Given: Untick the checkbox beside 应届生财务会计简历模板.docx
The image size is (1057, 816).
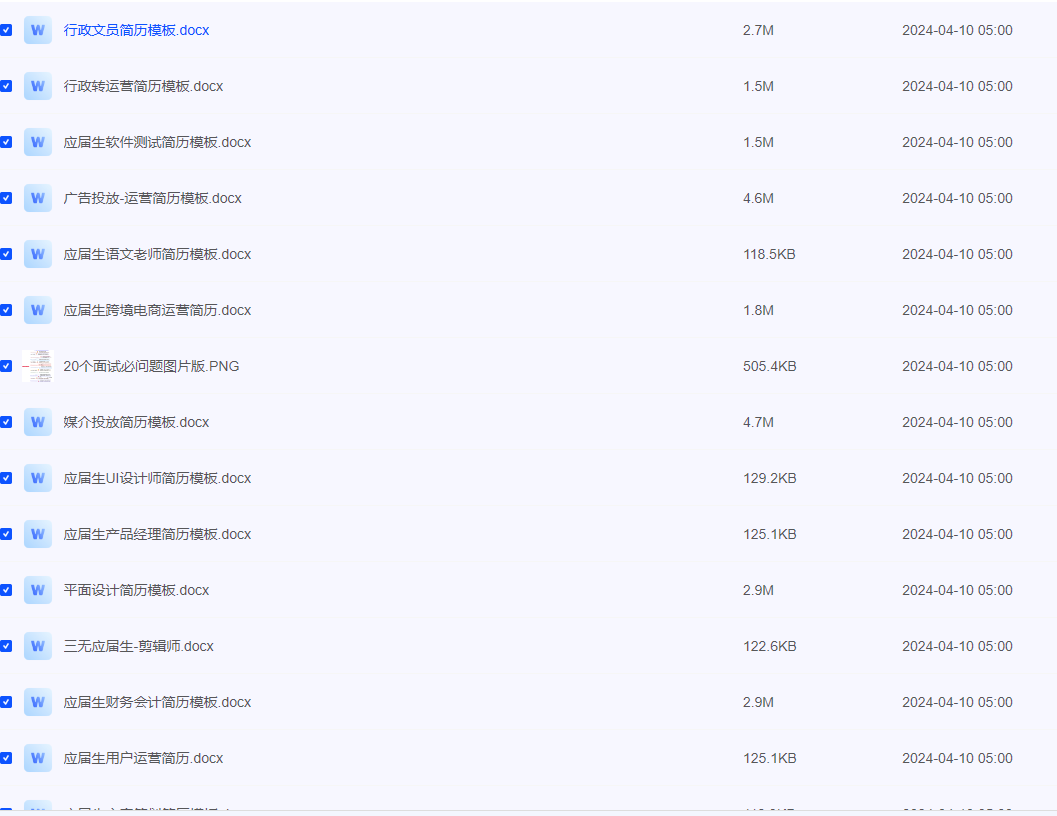Looking at the screenshot, I should click(x=6, y=702).
